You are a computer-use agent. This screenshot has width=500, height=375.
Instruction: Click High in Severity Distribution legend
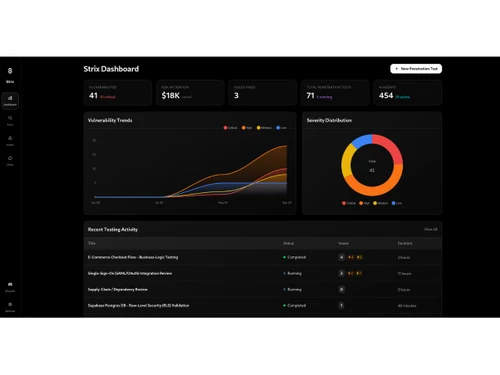point(364,203)
